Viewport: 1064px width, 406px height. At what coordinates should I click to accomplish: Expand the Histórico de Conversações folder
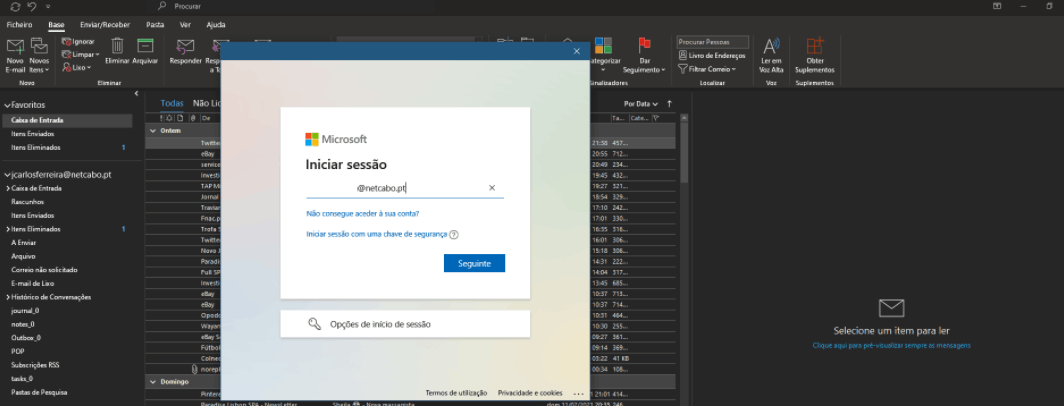[x=7, y=297]
